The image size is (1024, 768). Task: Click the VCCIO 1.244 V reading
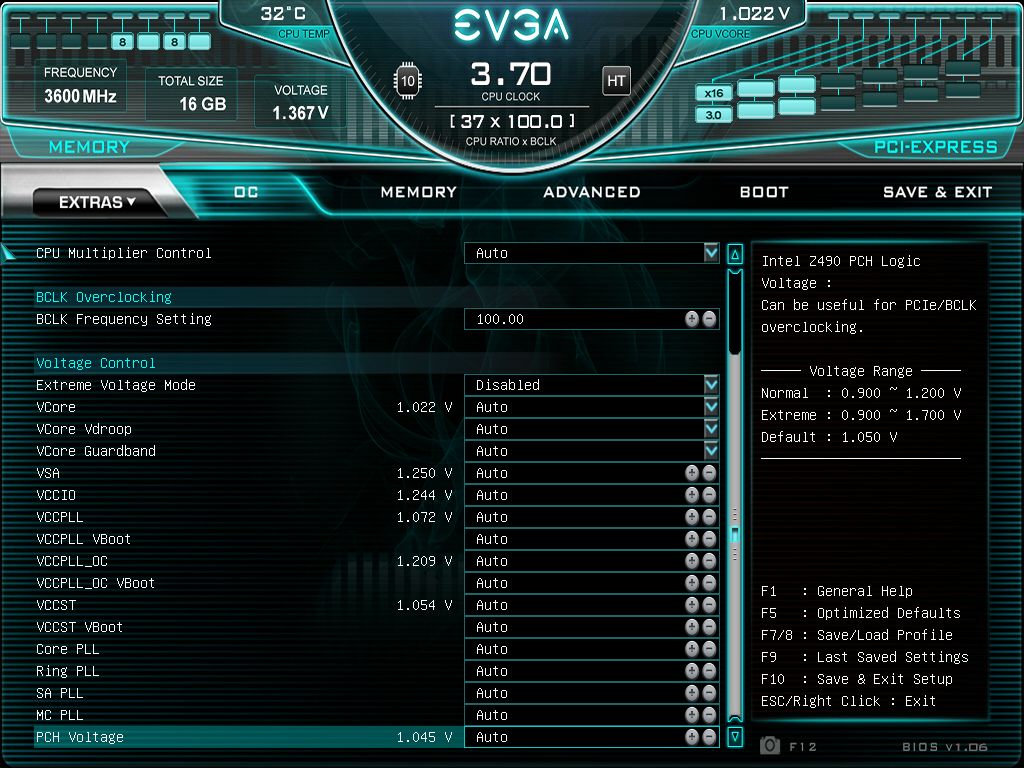click(x=424, y=495)
